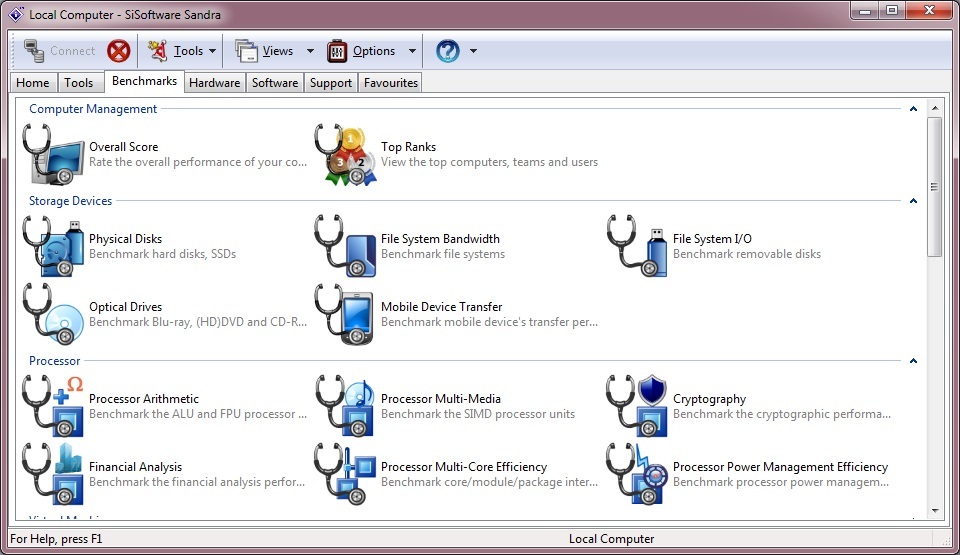Screen dimensions: 960x555
Task: Switch to the Favourites tab
Action: [391, 83]
